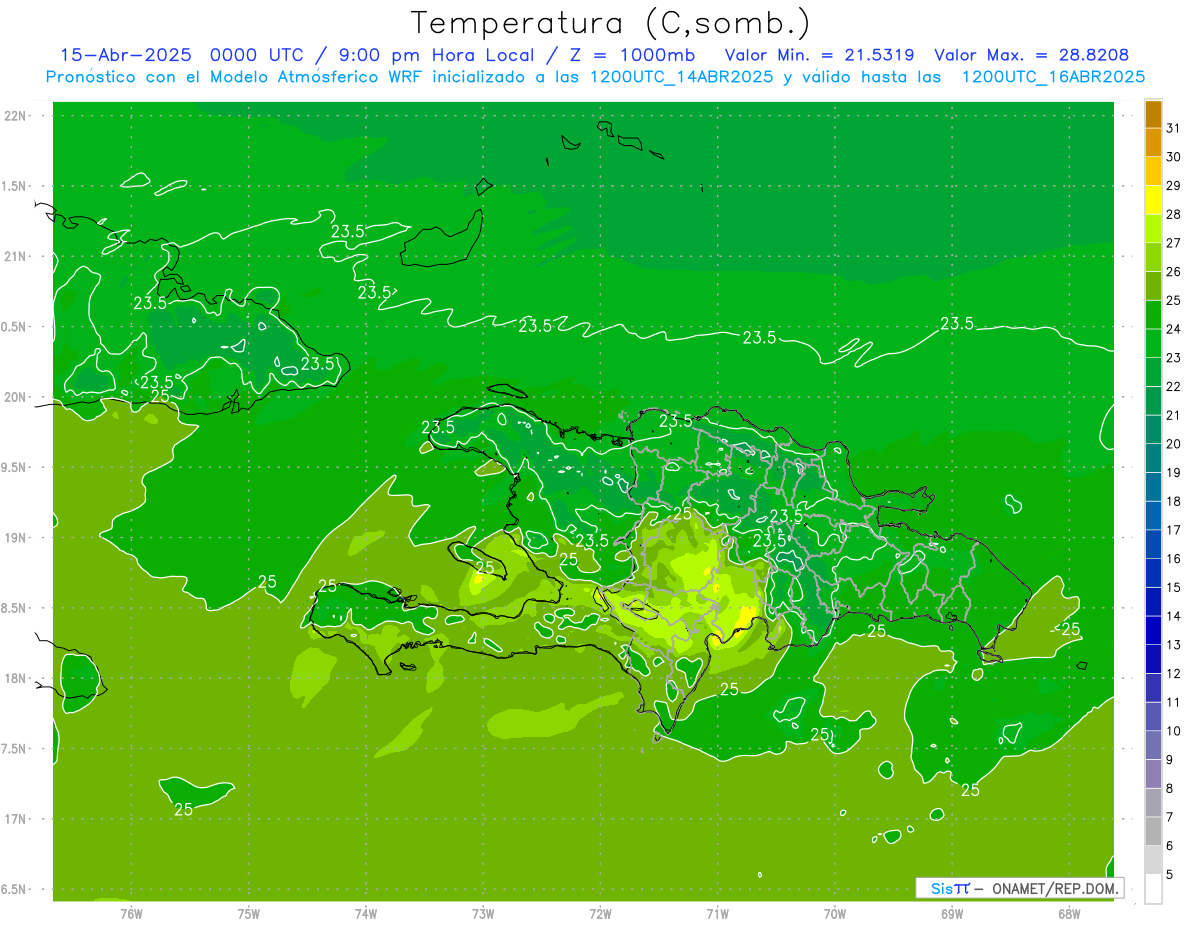Click the "28" color scale label
This screenshot has width=1200, height=927.
point(1173,214)
